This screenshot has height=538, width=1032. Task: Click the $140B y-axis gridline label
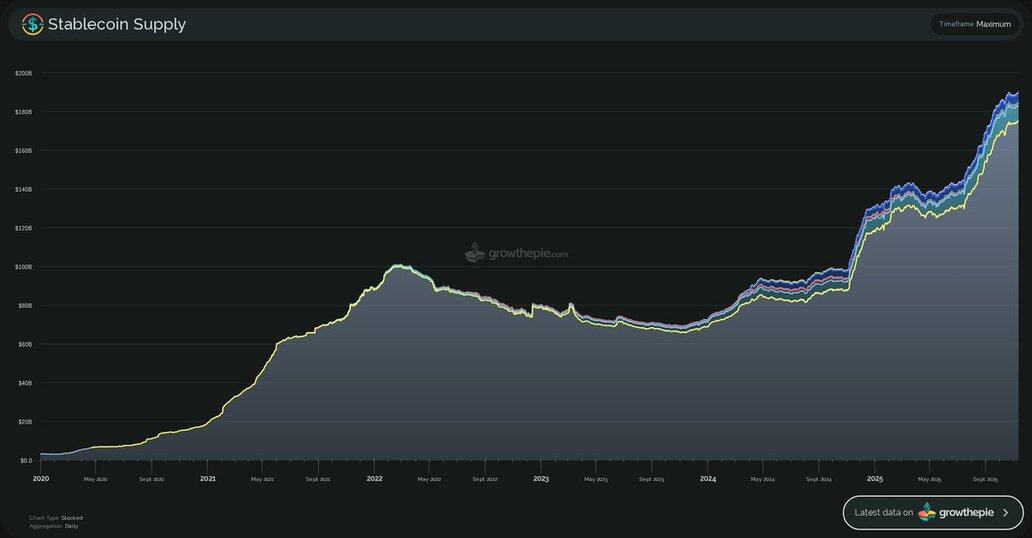click(23, 189)
